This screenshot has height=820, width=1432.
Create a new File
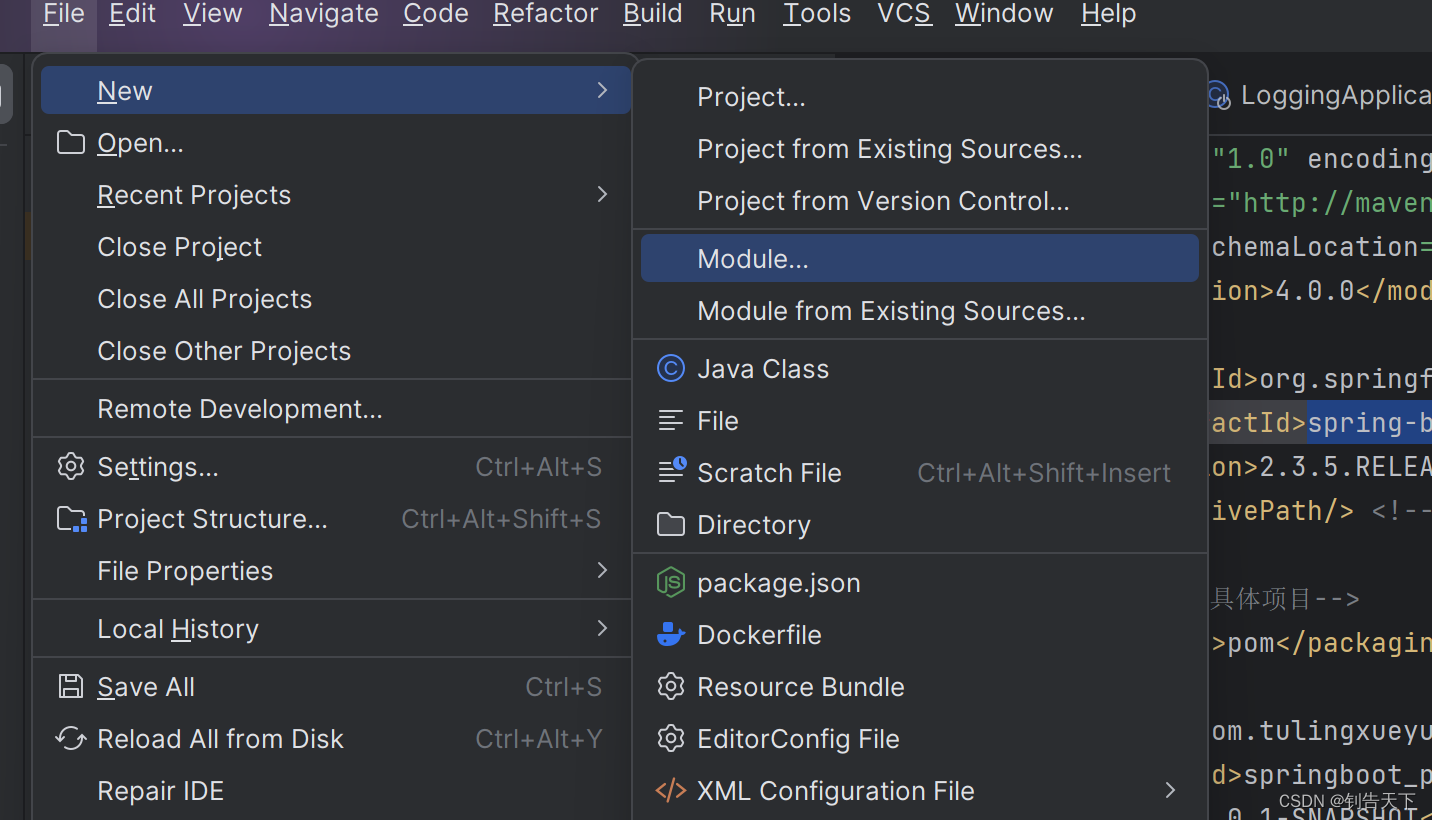point(920,421)
